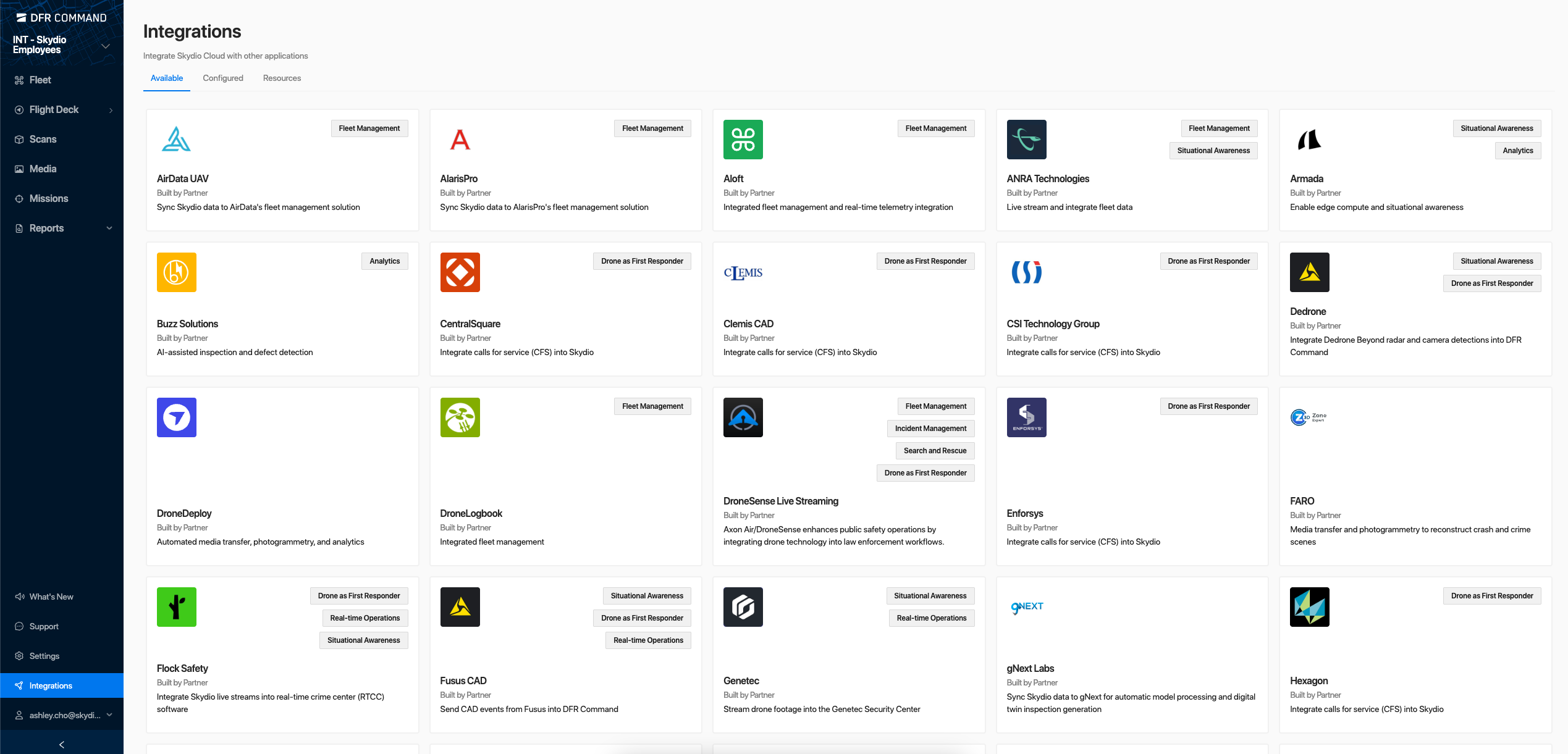Click the Genetec logo icon
Screen dimensions: 1568x754
click(743, 607)
